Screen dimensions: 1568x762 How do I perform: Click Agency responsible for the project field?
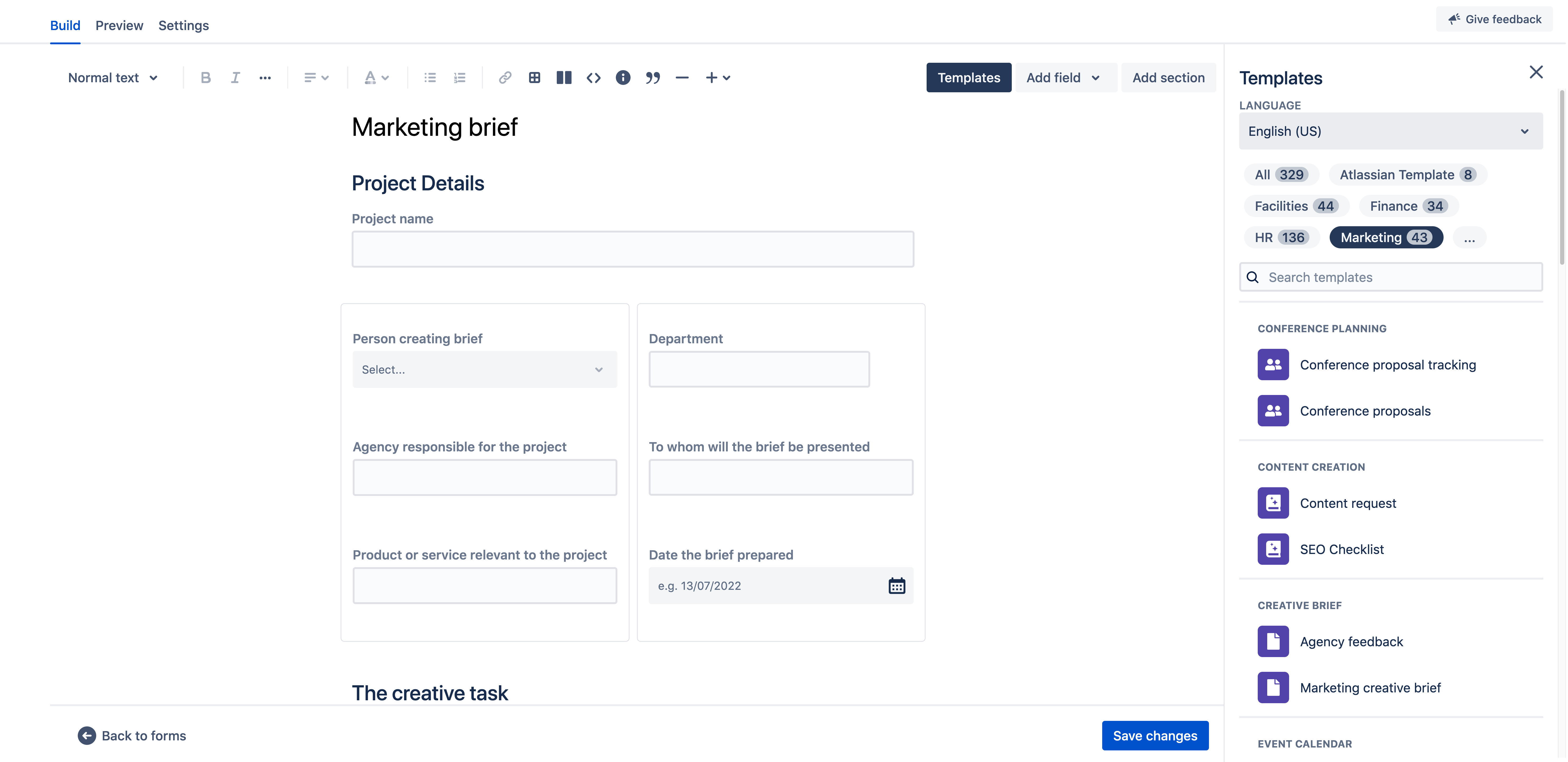pyautogui.click(x=485, y=477)
